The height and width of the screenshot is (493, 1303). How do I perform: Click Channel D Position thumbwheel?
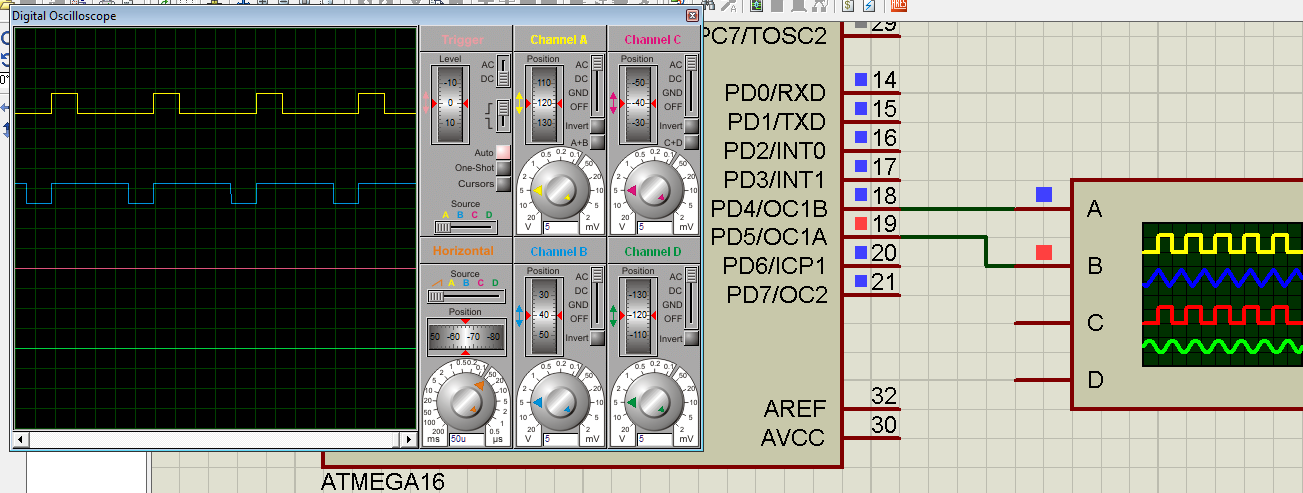pos(639,315)
